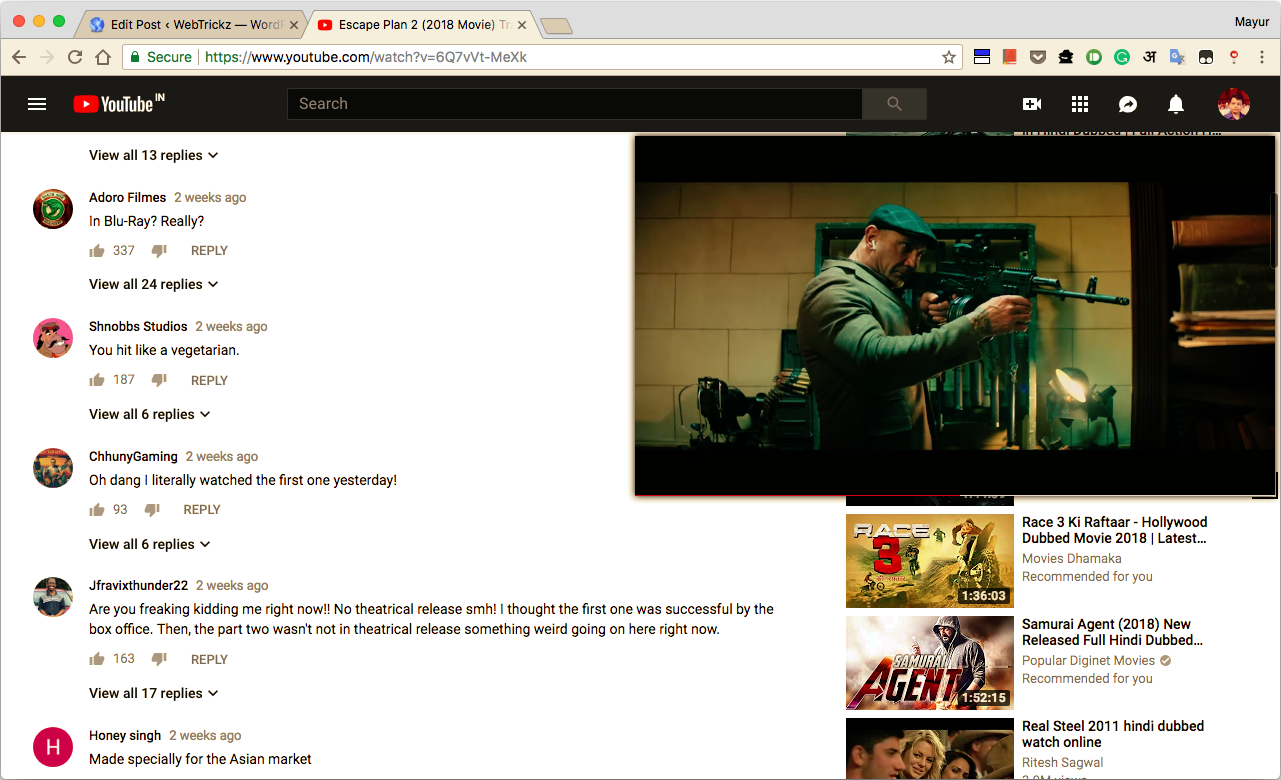Screen dimensions: 1281x780
Task: Open the YouTube share messages icon
Action: [x=1128, y=104]
